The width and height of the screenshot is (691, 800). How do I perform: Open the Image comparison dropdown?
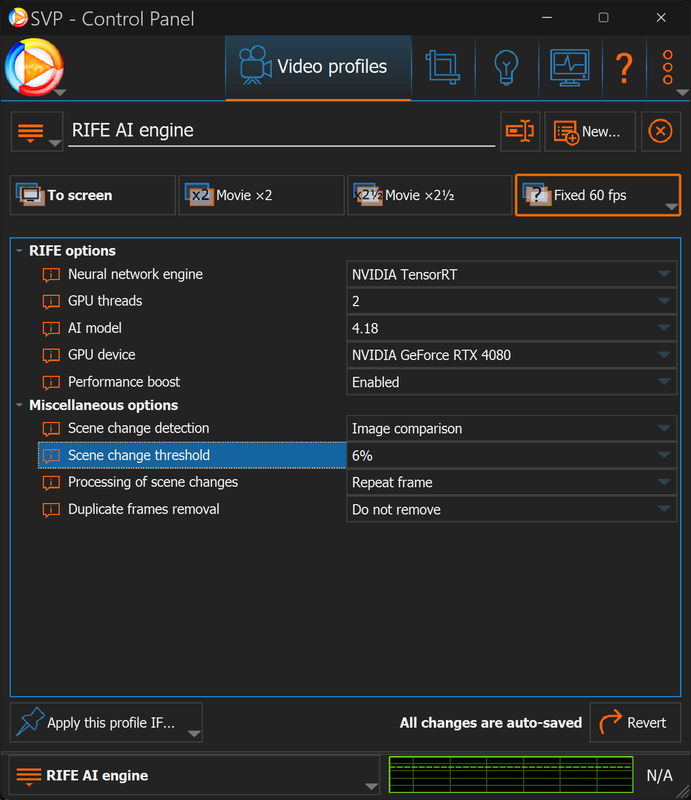(511, 429)
